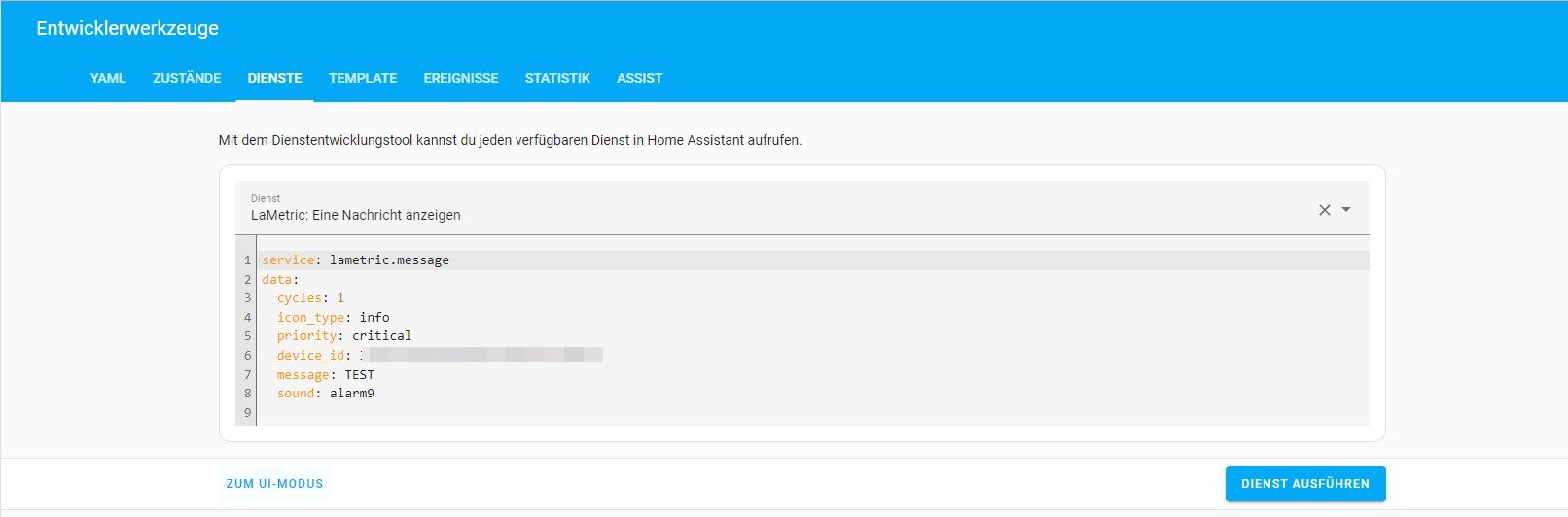
Task: Click the 'message: TEST' line
Action: coord(325,374)
